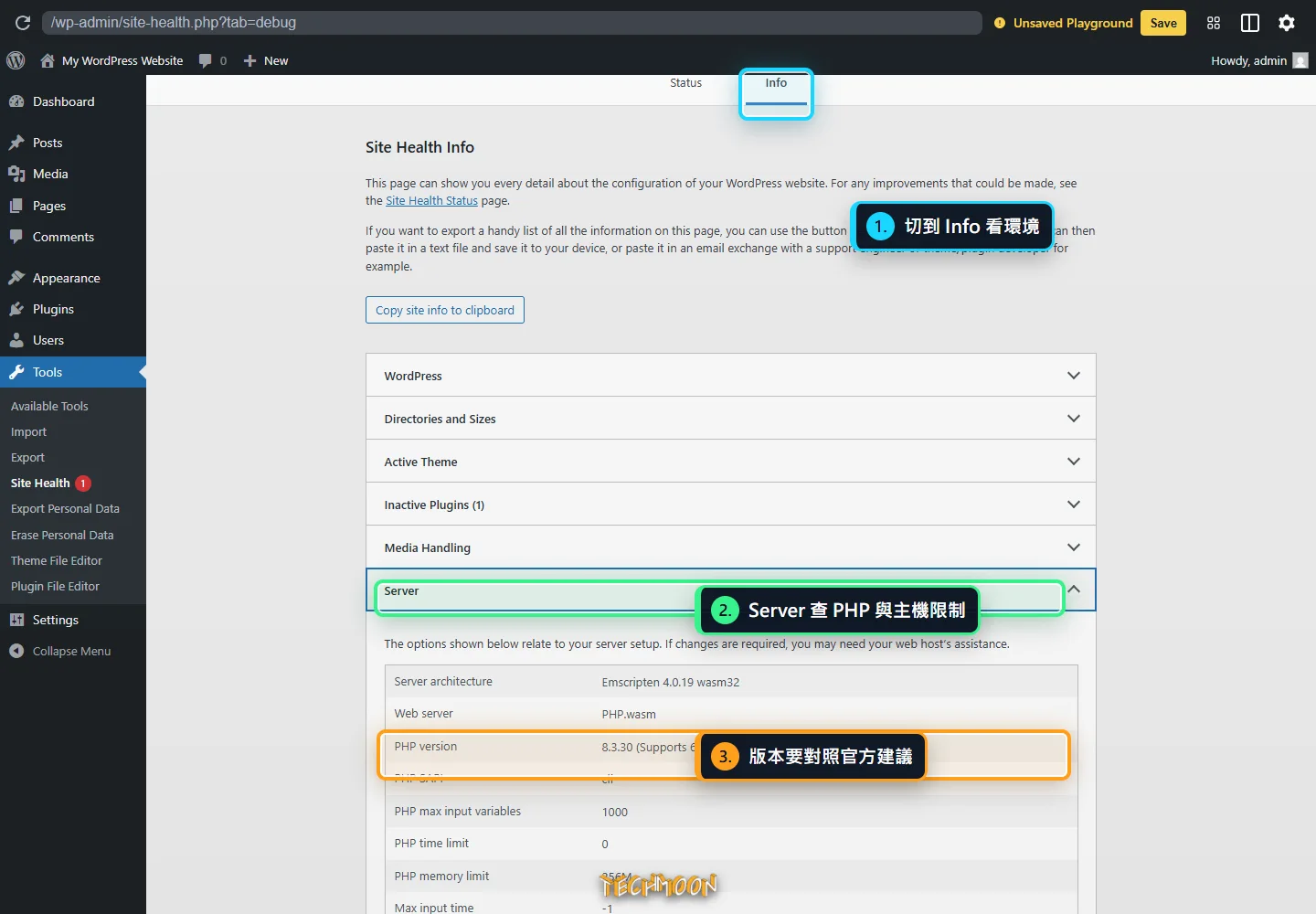1316x914 pixels.
Task: Click the unsaved warning indicator icon
Action: 1000,23
